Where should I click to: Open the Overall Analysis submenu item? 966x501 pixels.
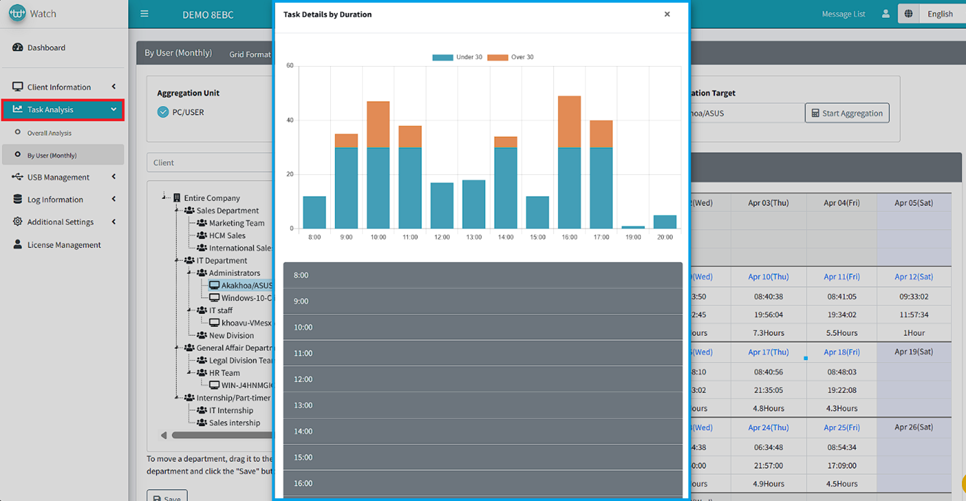[49, 133]
